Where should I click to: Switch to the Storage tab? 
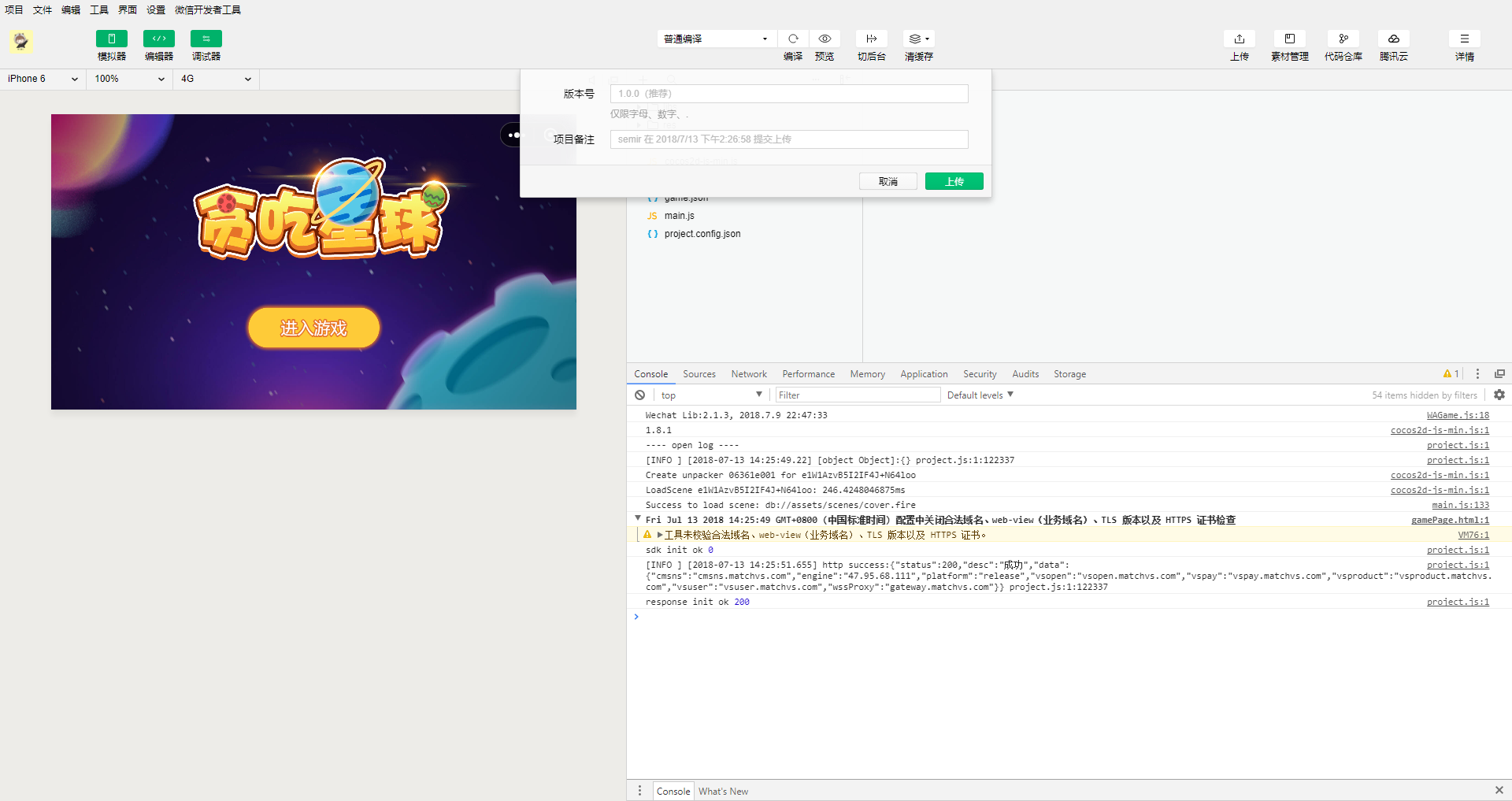pyautogui.click(x=1070, y=374)
